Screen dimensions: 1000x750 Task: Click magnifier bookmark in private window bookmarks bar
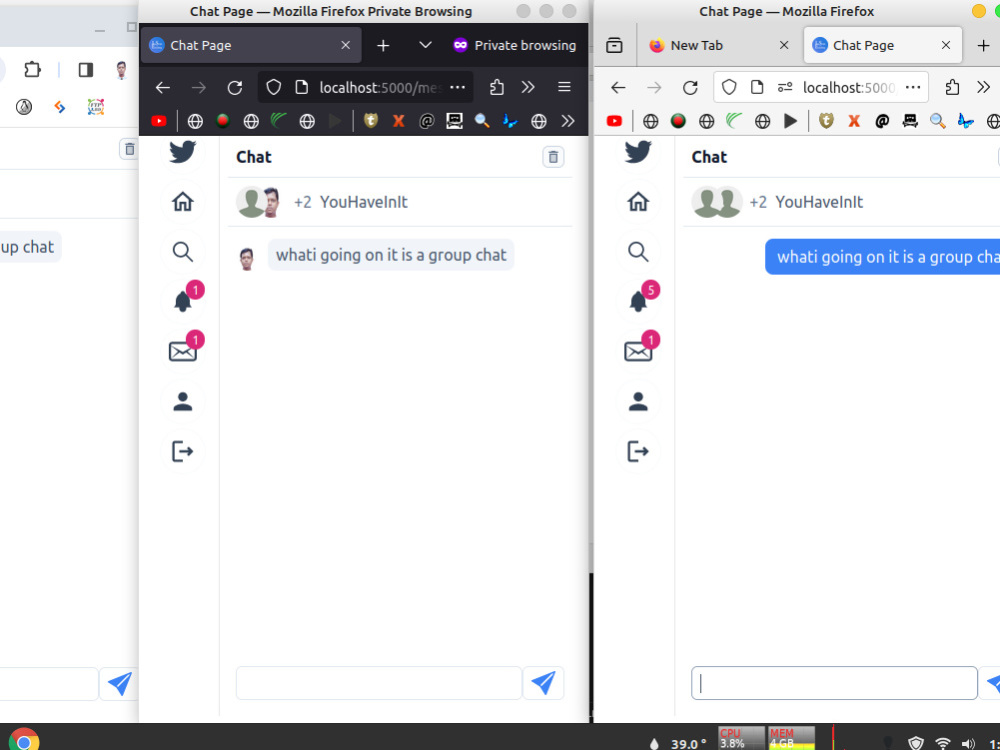[482, 121]
